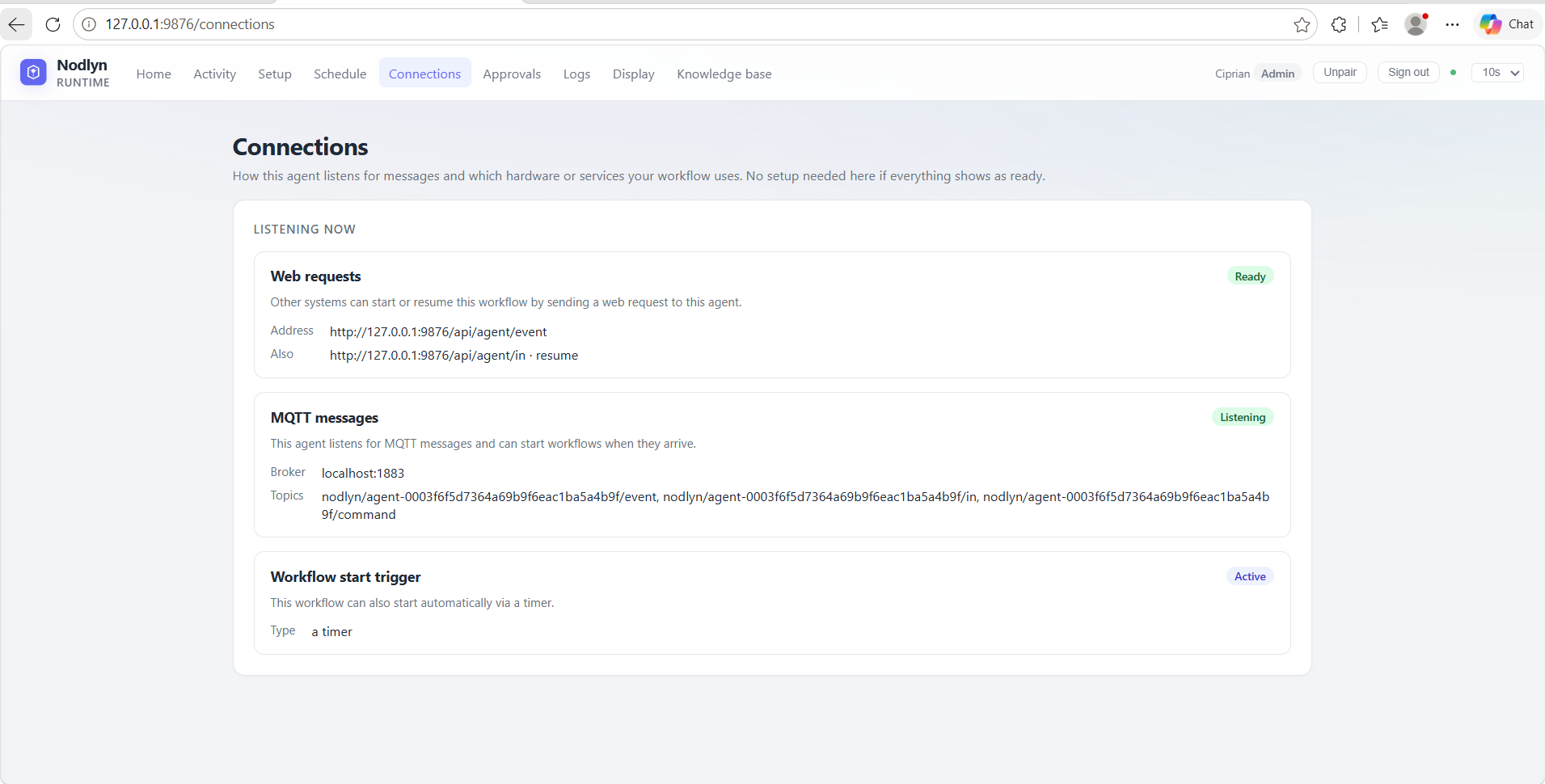The image size is (1545, 784).
Task: Click the green connection status dot
Action: 1454,73
